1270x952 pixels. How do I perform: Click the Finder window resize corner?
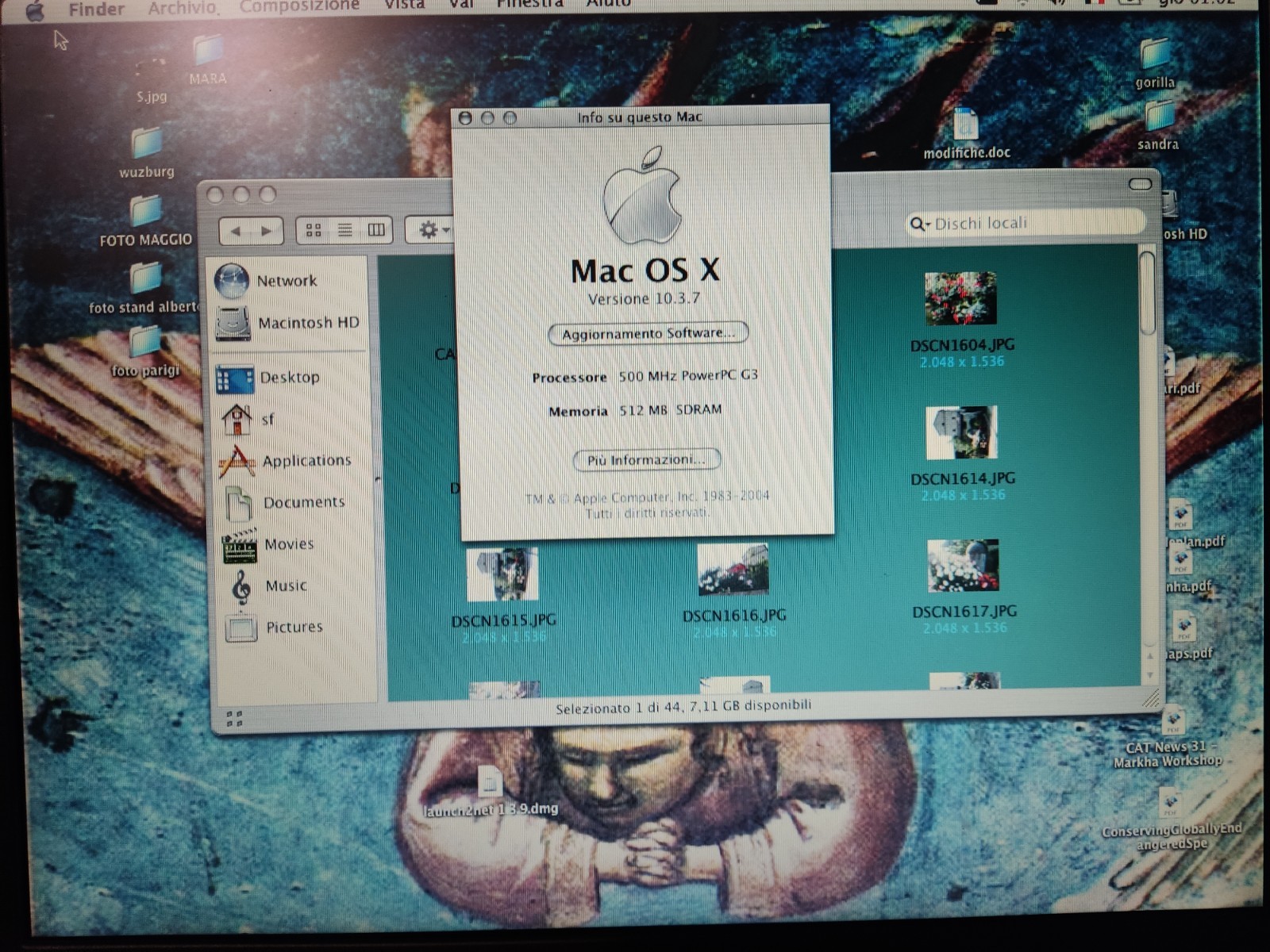(x=1149, y=698)
